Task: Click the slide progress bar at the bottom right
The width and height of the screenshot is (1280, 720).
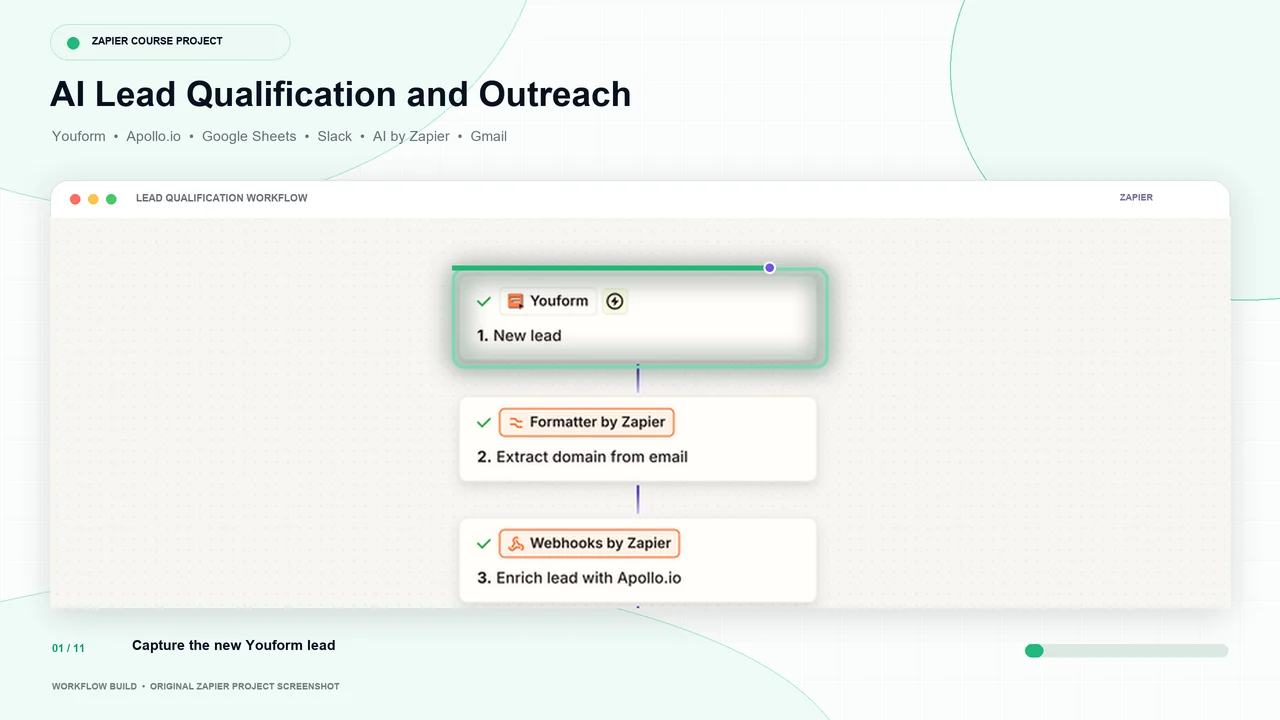Action: click(1126, 651)
